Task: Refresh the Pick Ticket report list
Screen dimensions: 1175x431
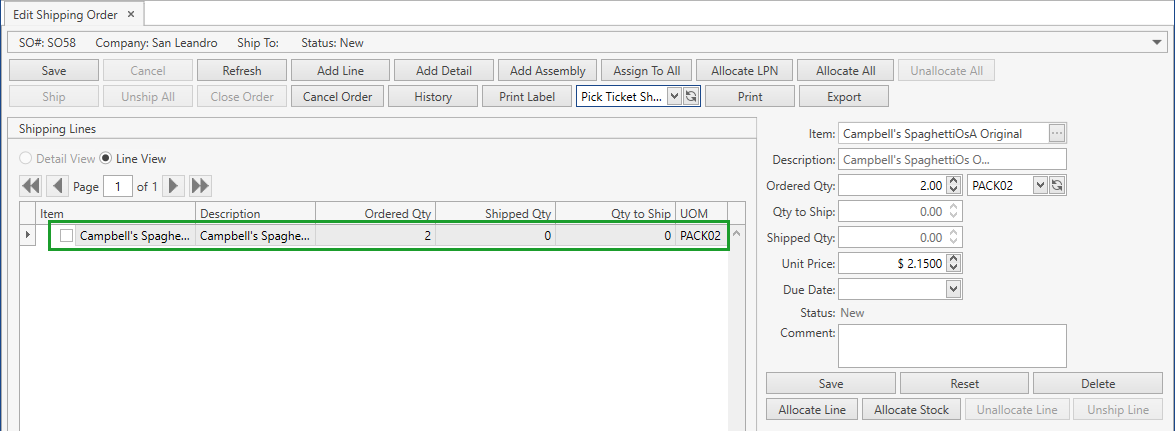Action: point(691,97)
